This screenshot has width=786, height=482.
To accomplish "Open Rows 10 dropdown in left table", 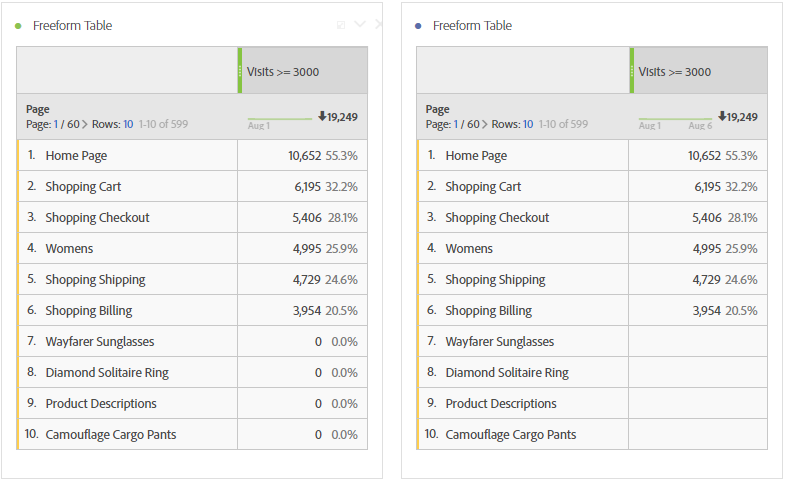I will click(x=128, y=124).
